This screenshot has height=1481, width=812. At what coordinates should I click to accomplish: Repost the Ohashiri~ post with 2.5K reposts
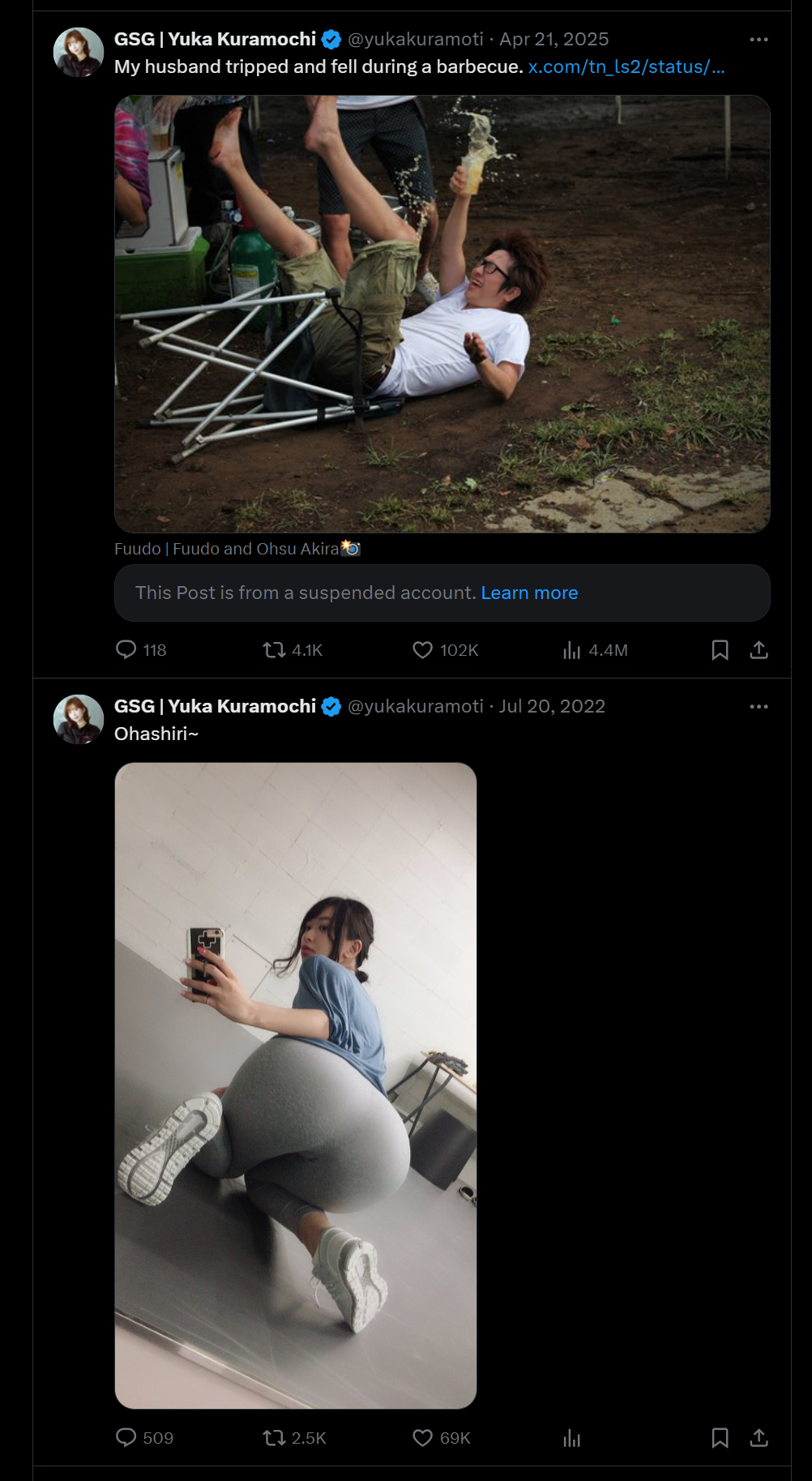[x=294, y=1437]
